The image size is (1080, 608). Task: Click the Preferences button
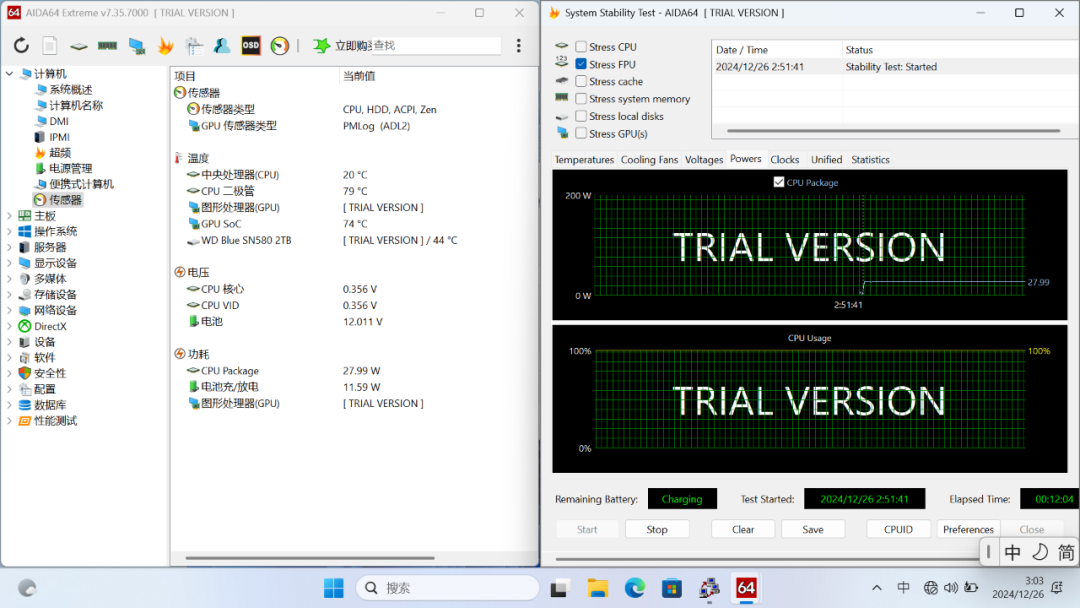pos(968,529)
